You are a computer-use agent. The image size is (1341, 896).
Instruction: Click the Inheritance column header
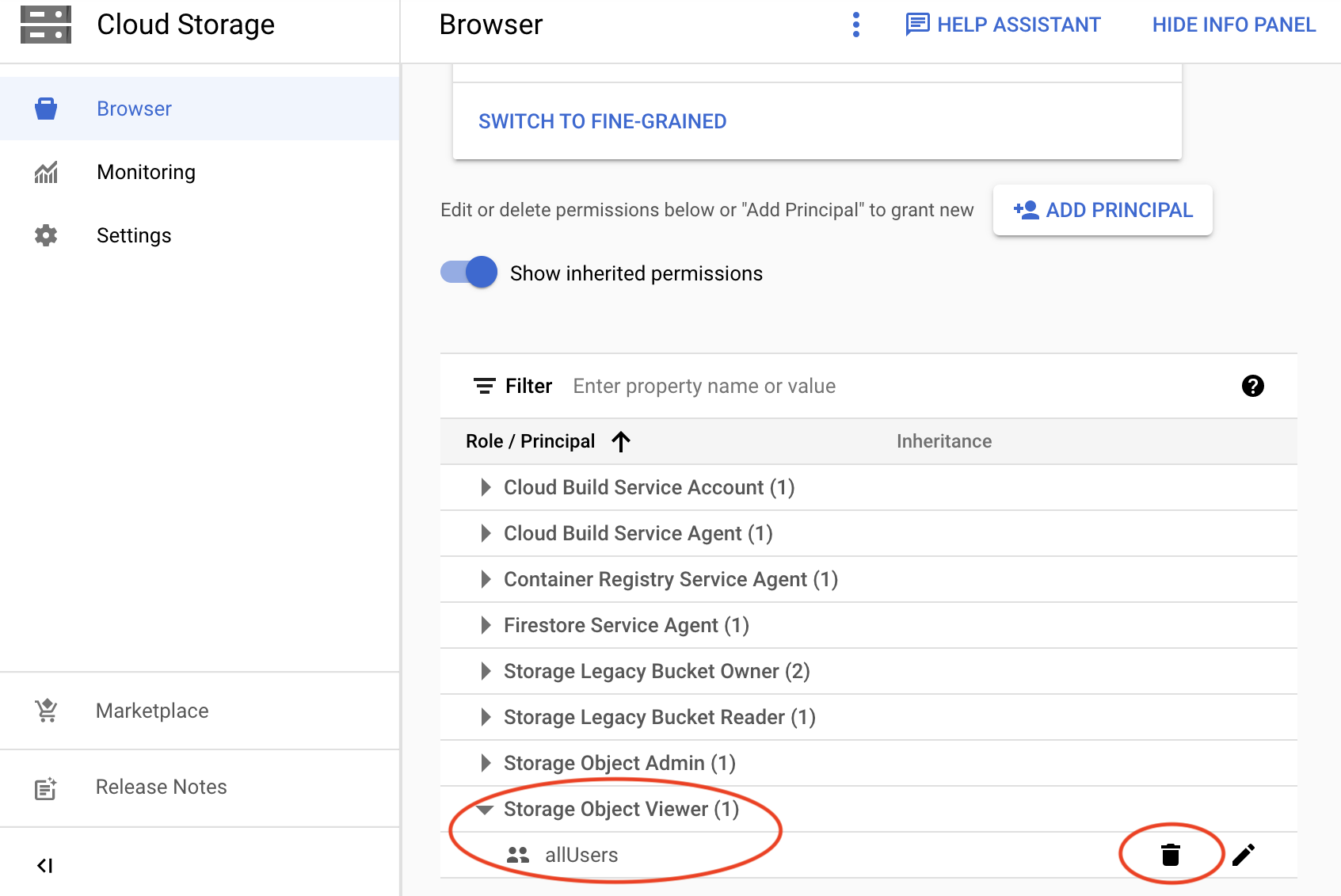coord(944,441)
